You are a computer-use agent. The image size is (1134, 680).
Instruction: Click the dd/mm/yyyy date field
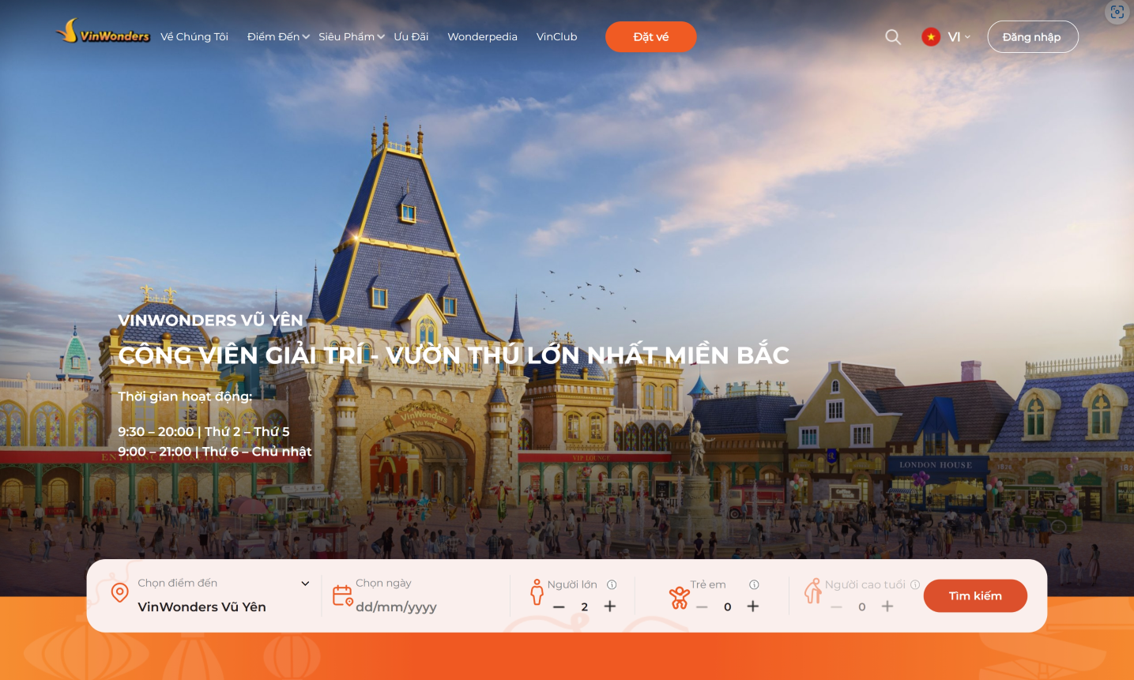click(396, 607)
